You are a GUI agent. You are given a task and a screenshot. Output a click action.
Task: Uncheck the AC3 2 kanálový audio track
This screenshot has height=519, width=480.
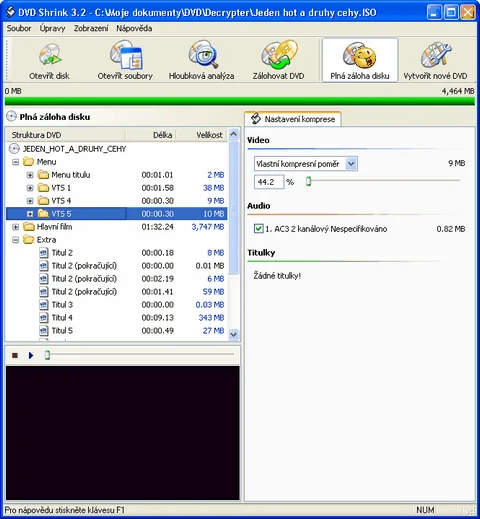[258, 229]
